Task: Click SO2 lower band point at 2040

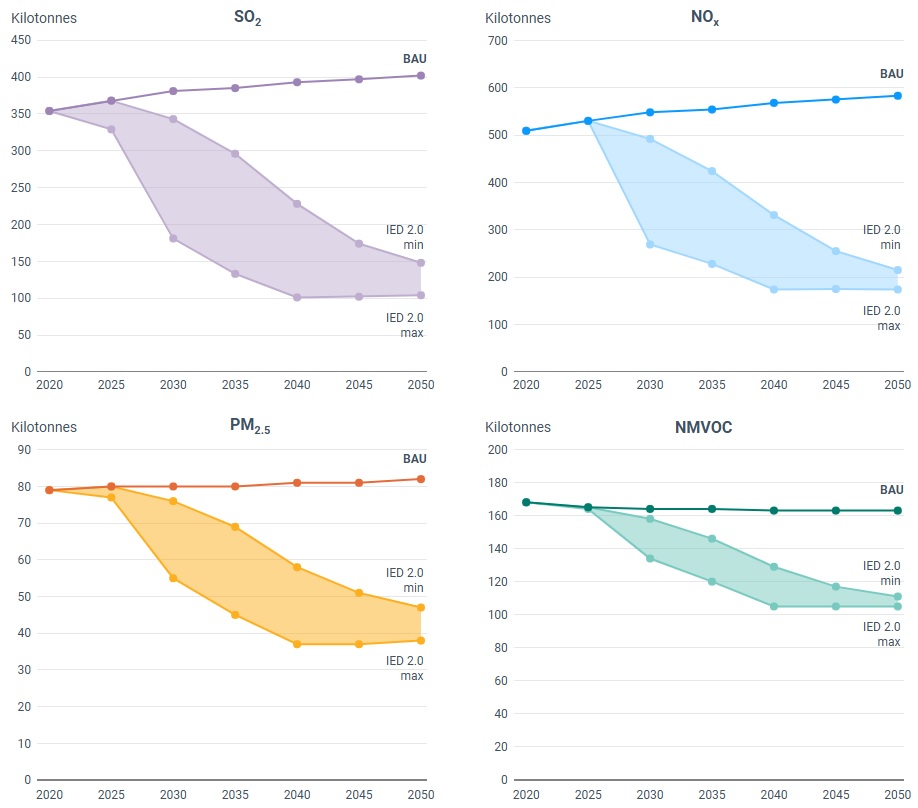Action: click(x=297, y=297)
